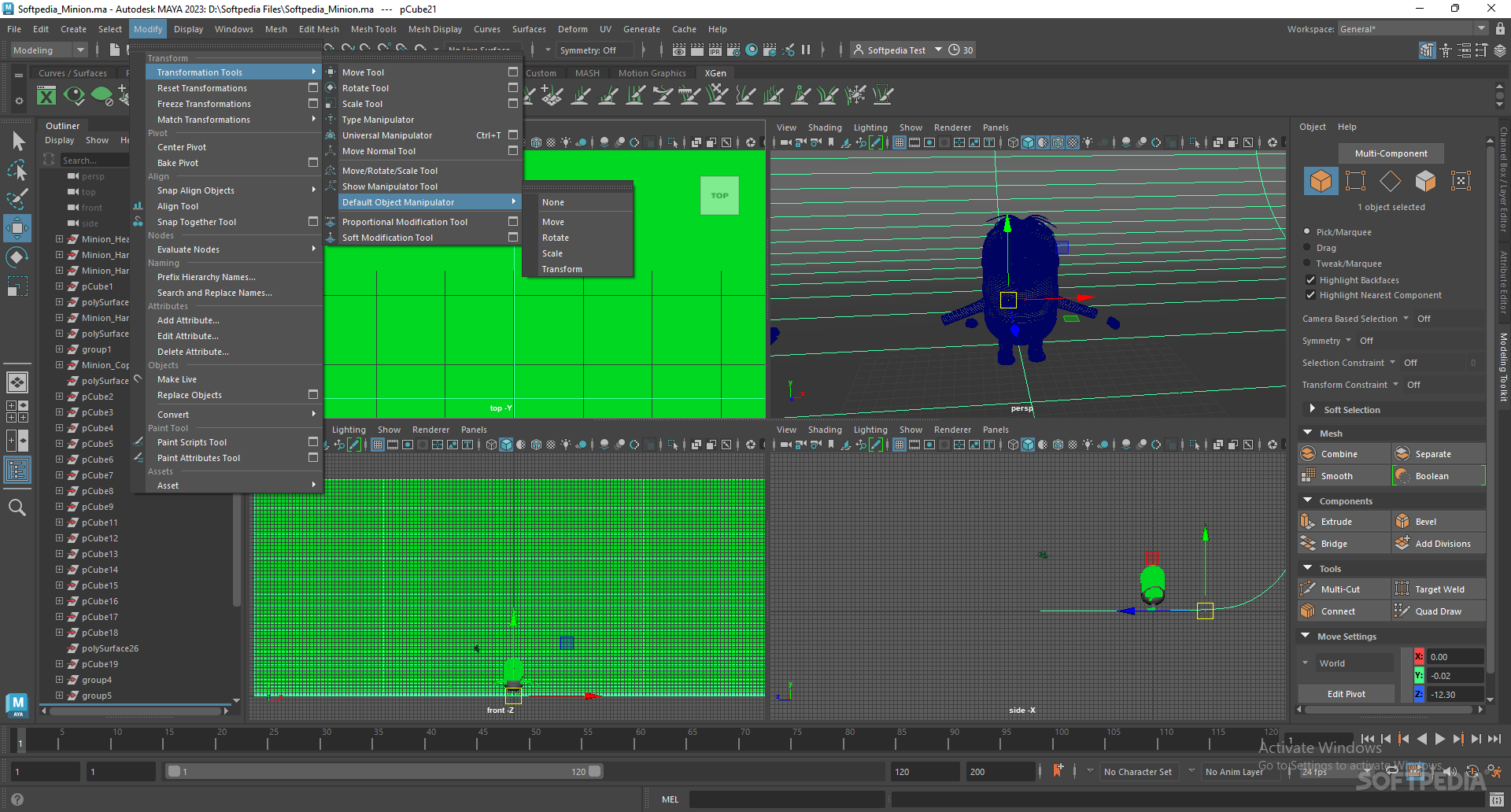Open Bake Pivot options box
This screenshot has width=1511, height=812.
(313, 162)
